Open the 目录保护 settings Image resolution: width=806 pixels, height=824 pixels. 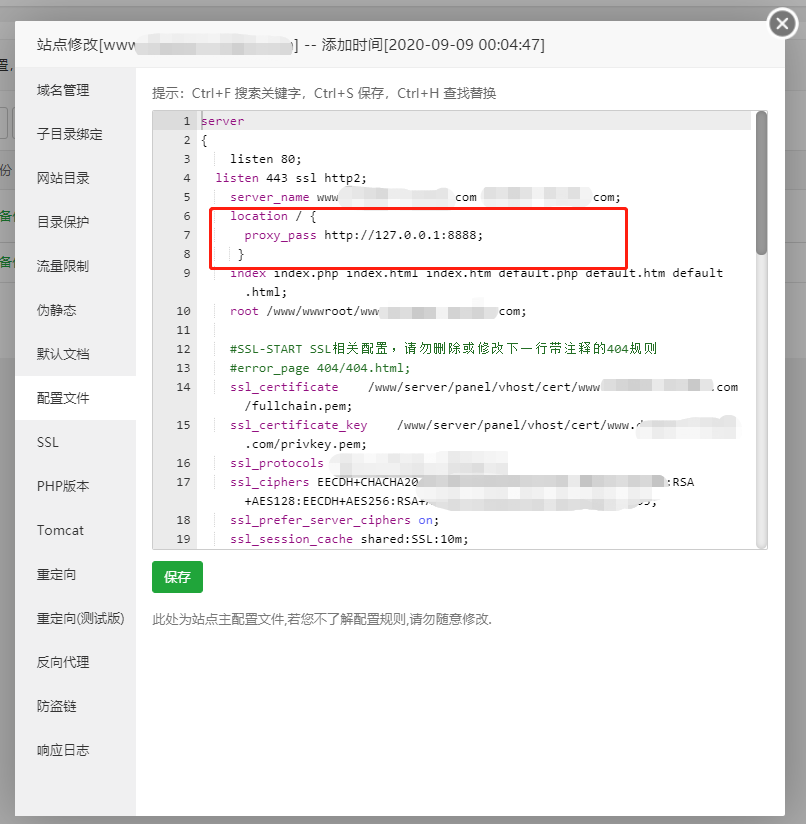coord(64,221)
